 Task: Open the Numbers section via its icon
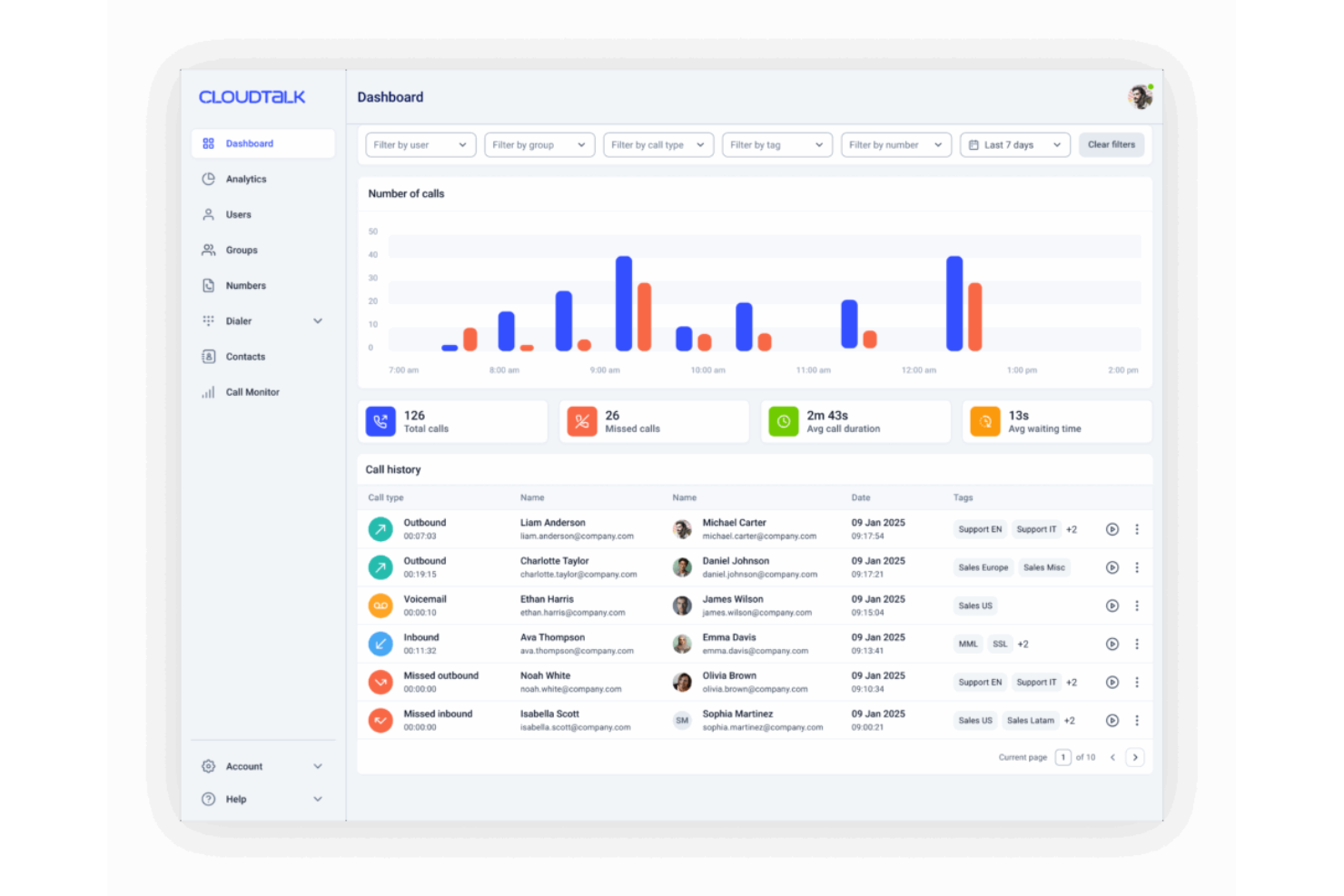coord(208,285)
